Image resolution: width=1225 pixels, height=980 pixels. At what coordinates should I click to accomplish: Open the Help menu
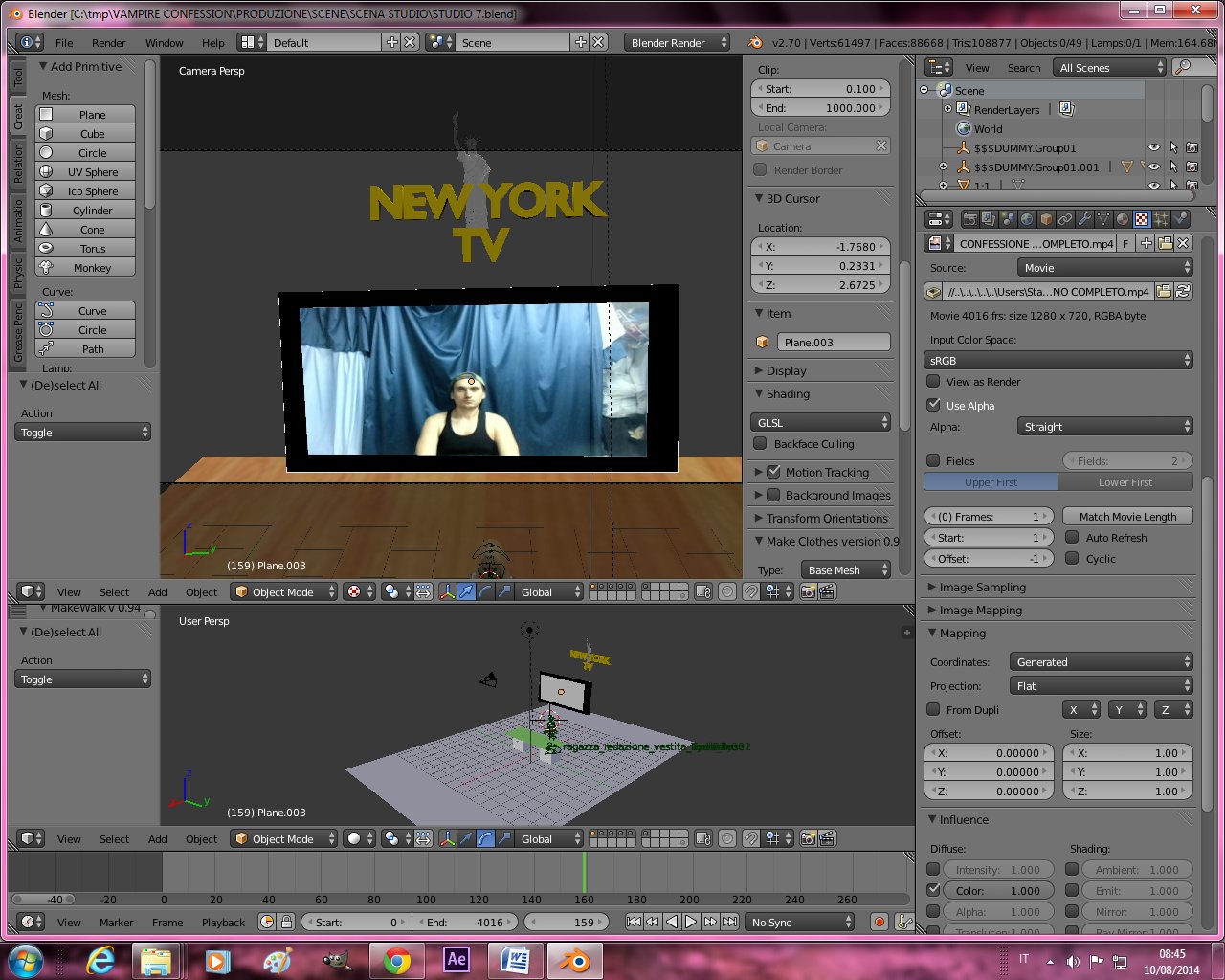pos(212,42)
